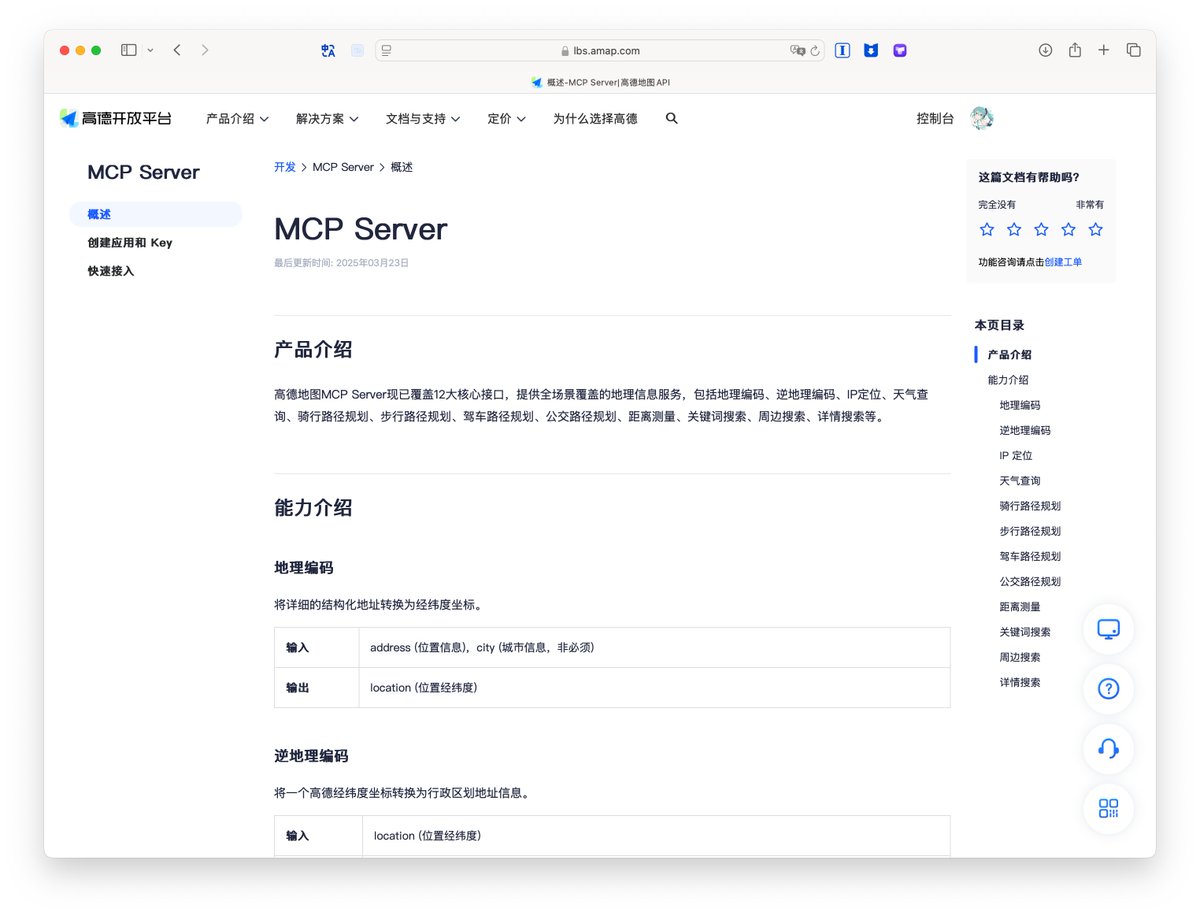The width and height of the screenshot is (1200, 916).
Task: Expand the 文档与支持 navigation dropdown
Action: coord(423,118)
